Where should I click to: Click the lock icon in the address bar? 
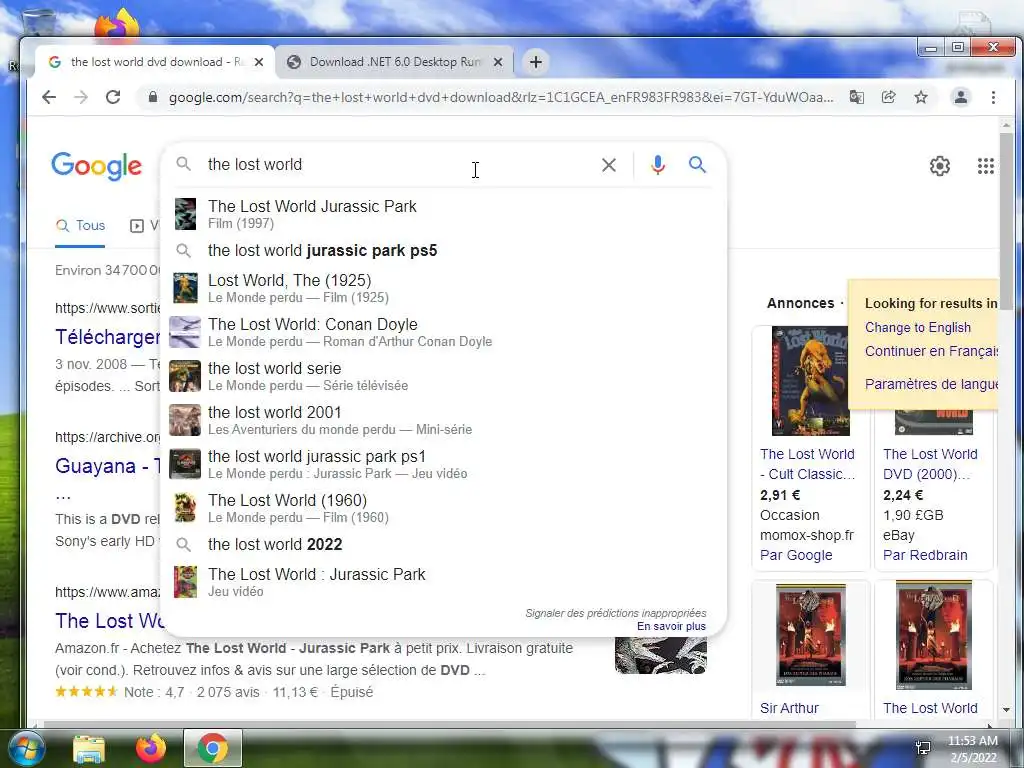coord(153,97)
